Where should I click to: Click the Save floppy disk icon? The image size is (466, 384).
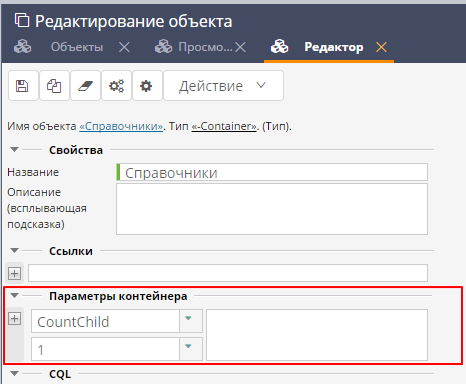click(x=23, y=86)
